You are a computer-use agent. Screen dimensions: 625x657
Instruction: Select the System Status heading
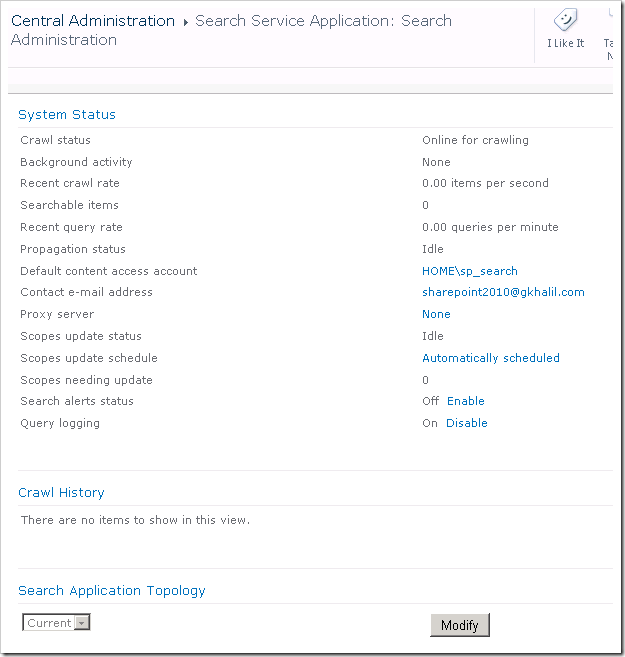(x=67, y=114)
